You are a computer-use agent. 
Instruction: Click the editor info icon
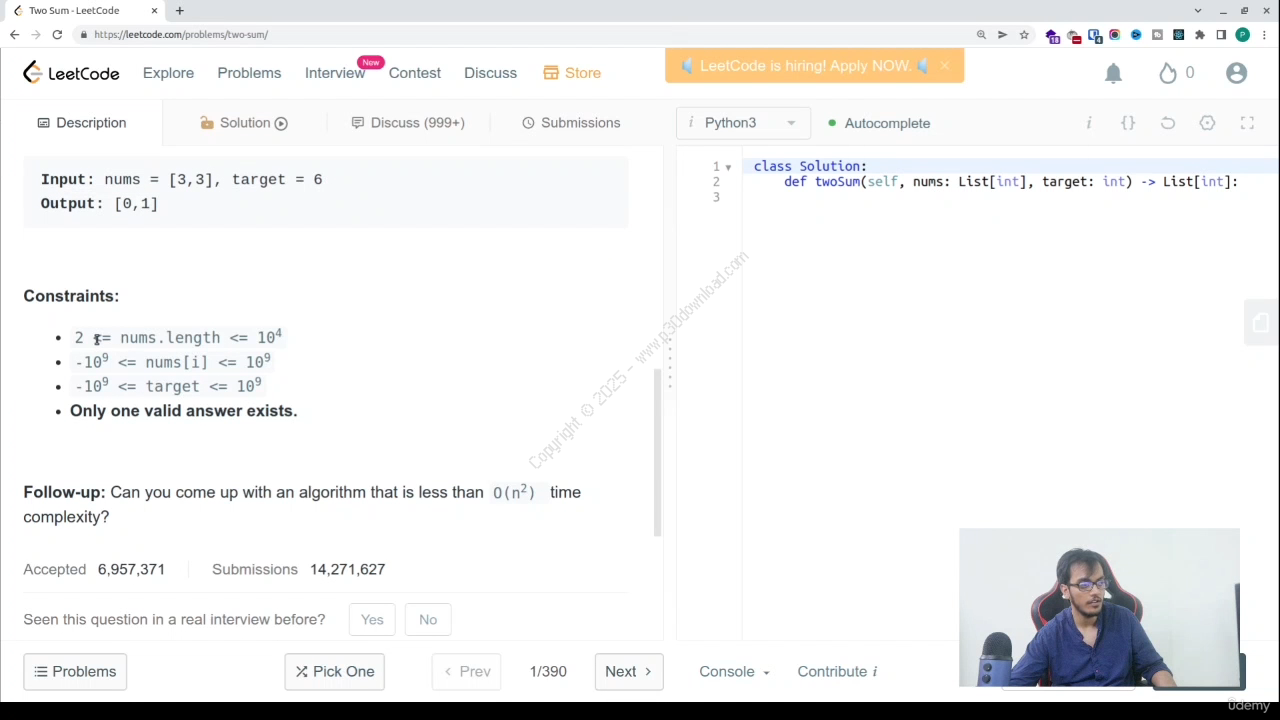[1089, 123]
